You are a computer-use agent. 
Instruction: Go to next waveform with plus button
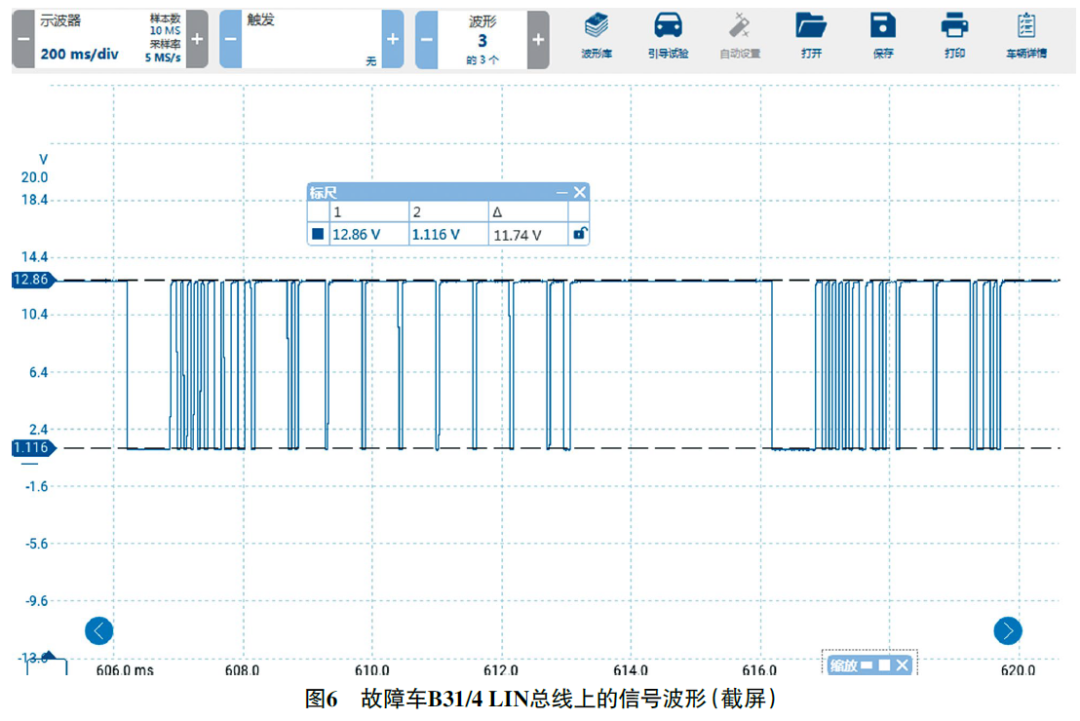[x=538, y=40]
